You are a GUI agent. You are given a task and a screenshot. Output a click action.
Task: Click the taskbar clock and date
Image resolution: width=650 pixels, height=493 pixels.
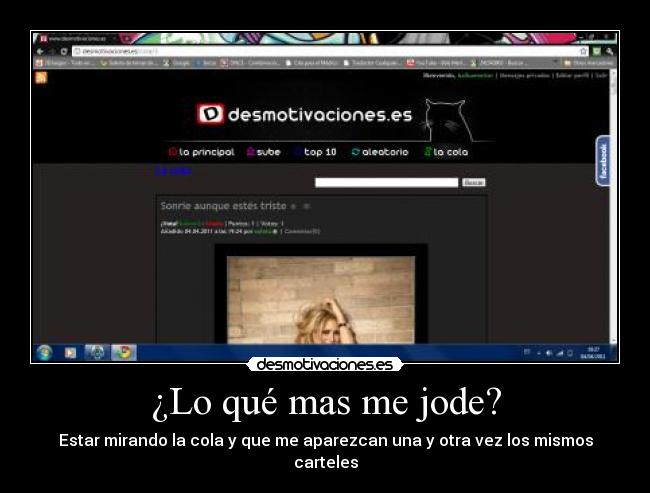click(593, 353)
